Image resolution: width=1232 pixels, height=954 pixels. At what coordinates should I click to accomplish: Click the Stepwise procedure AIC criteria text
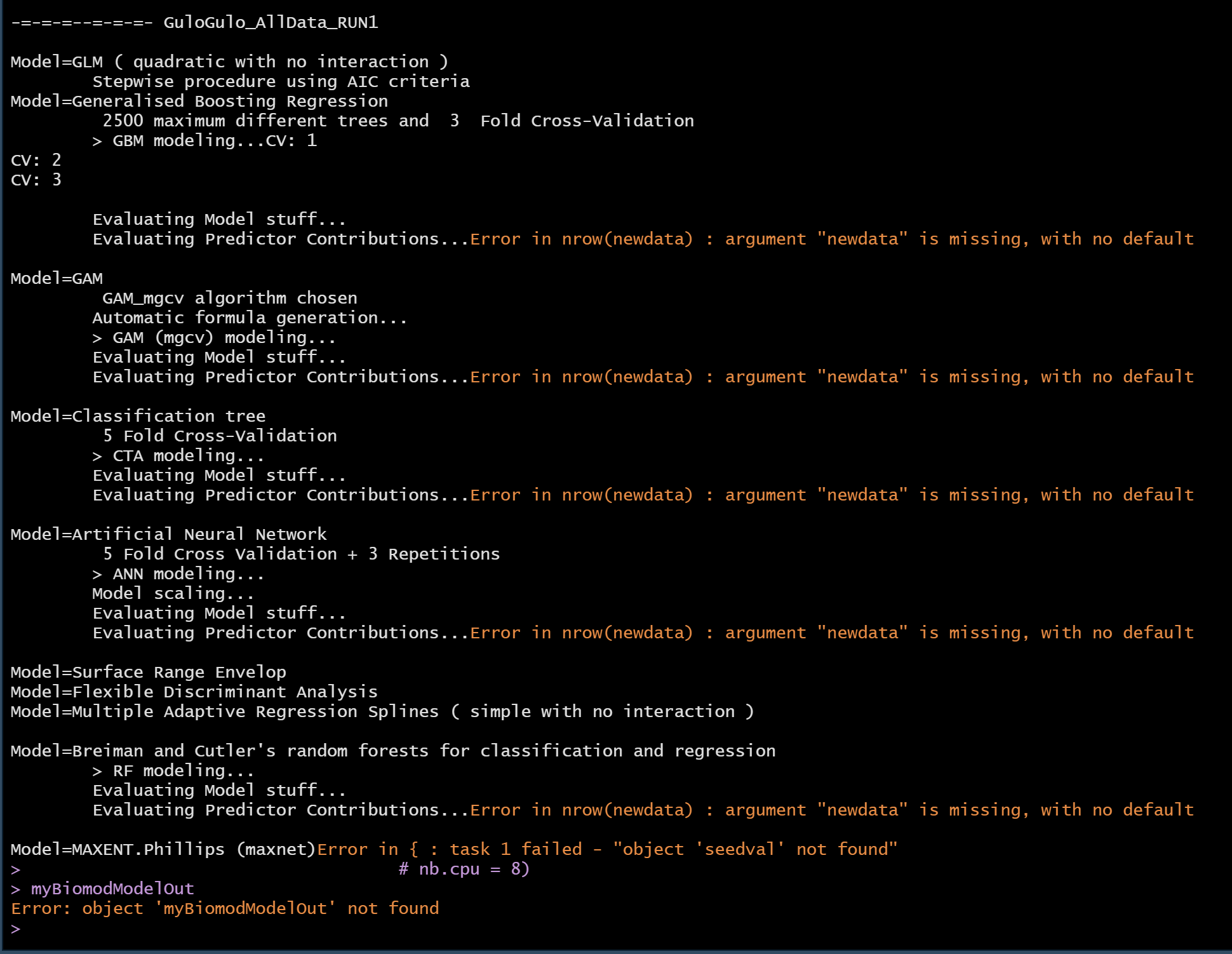click(281, 81)
